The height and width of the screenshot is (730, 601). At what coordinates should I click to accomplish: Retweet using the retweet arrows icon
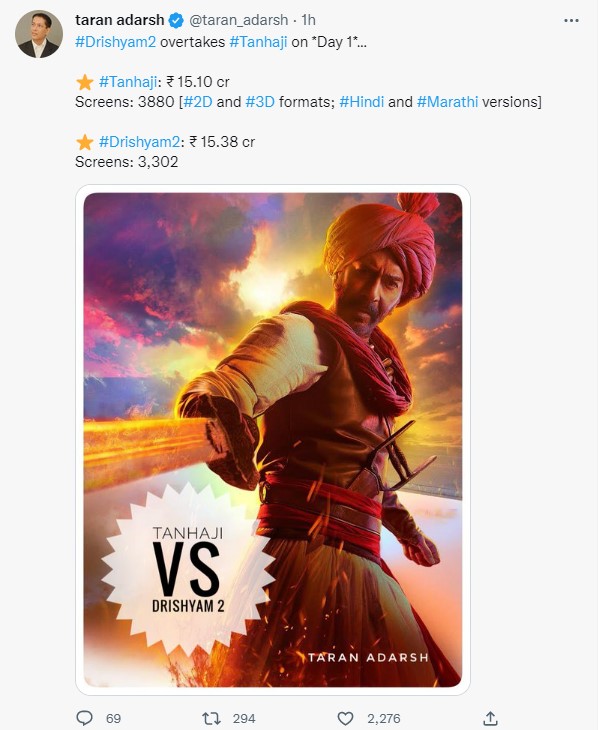point(211,718)
